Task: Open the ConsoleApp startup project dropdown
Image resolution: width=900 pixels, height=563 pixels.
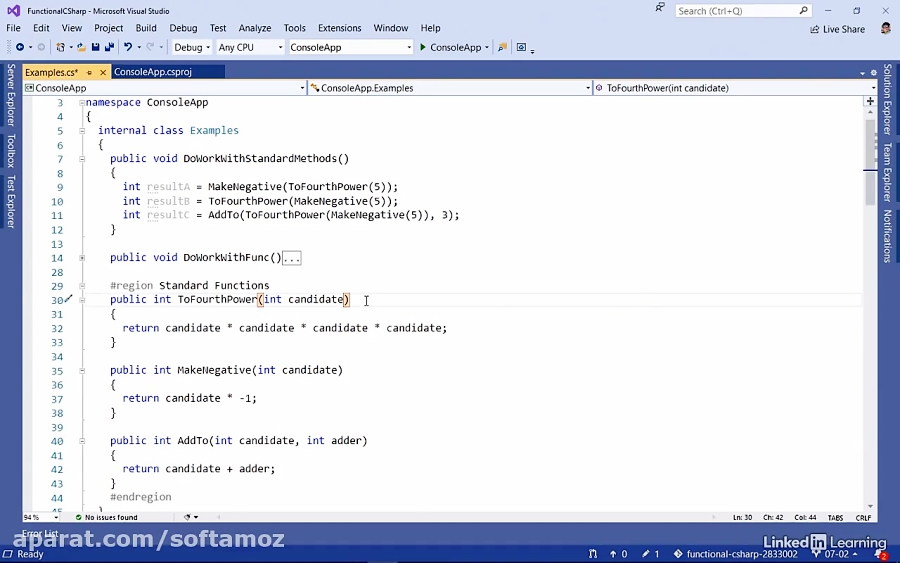Action: (350, 47)
